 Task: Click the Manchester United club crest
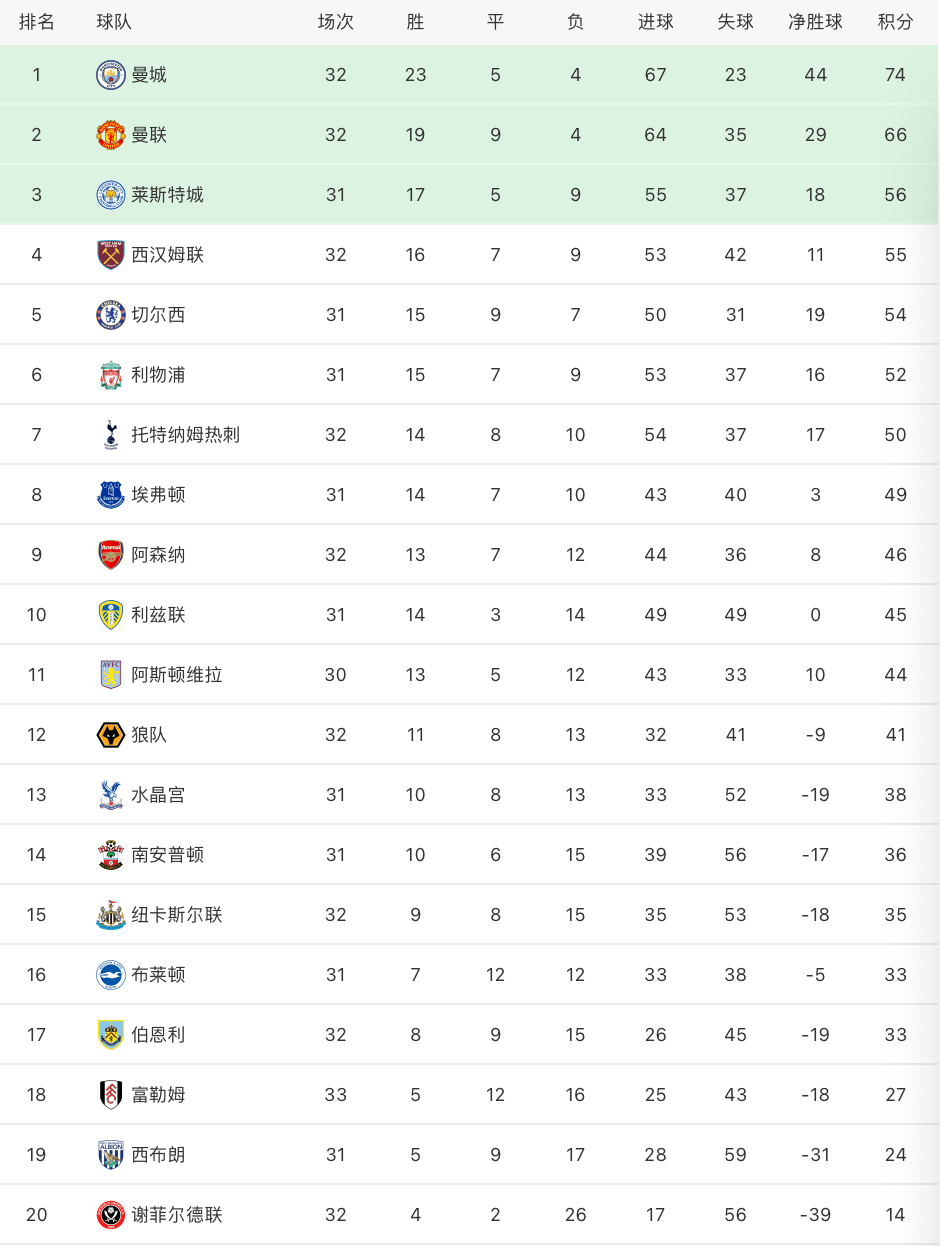point(111,135)
